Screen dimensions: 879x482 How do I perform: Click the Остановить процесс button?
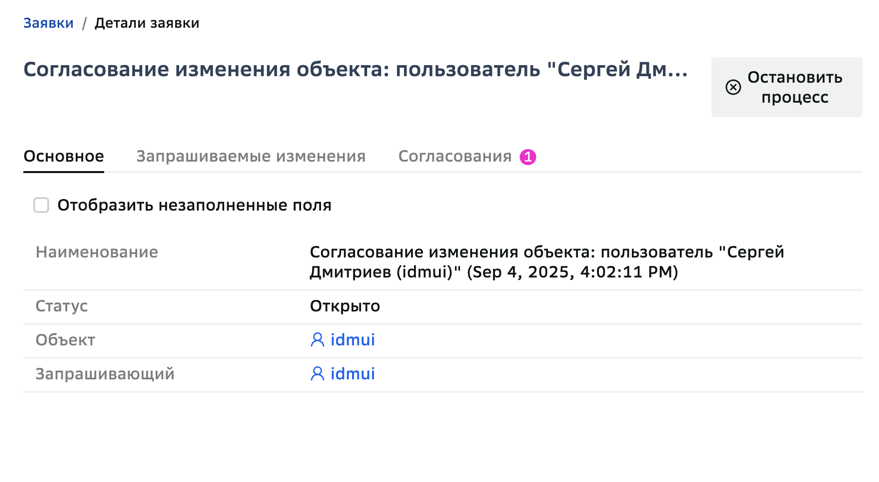pyautogui.click(x=787, y=87)
